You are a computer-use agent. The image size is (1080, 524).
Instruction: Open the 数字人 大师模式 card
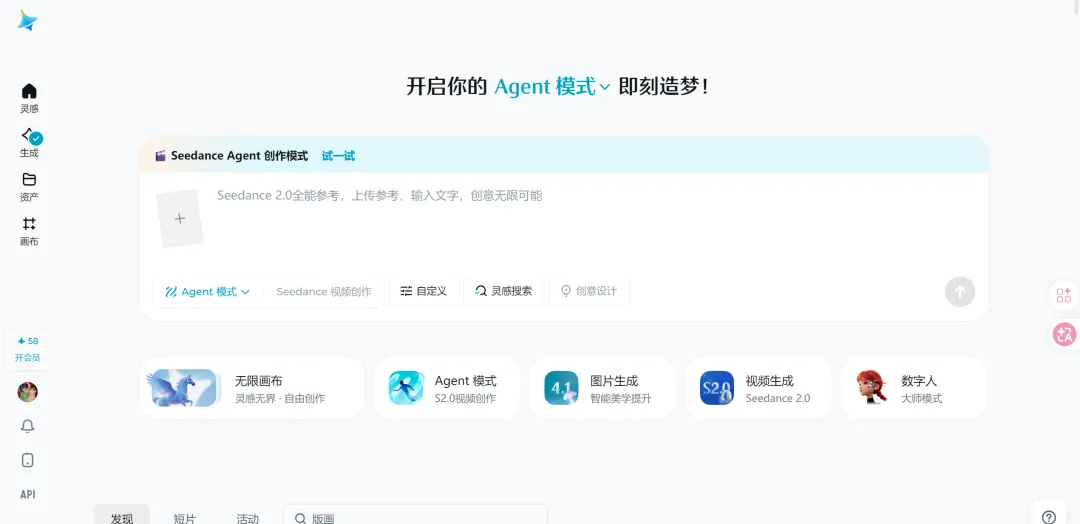click(x=914, y=388)
